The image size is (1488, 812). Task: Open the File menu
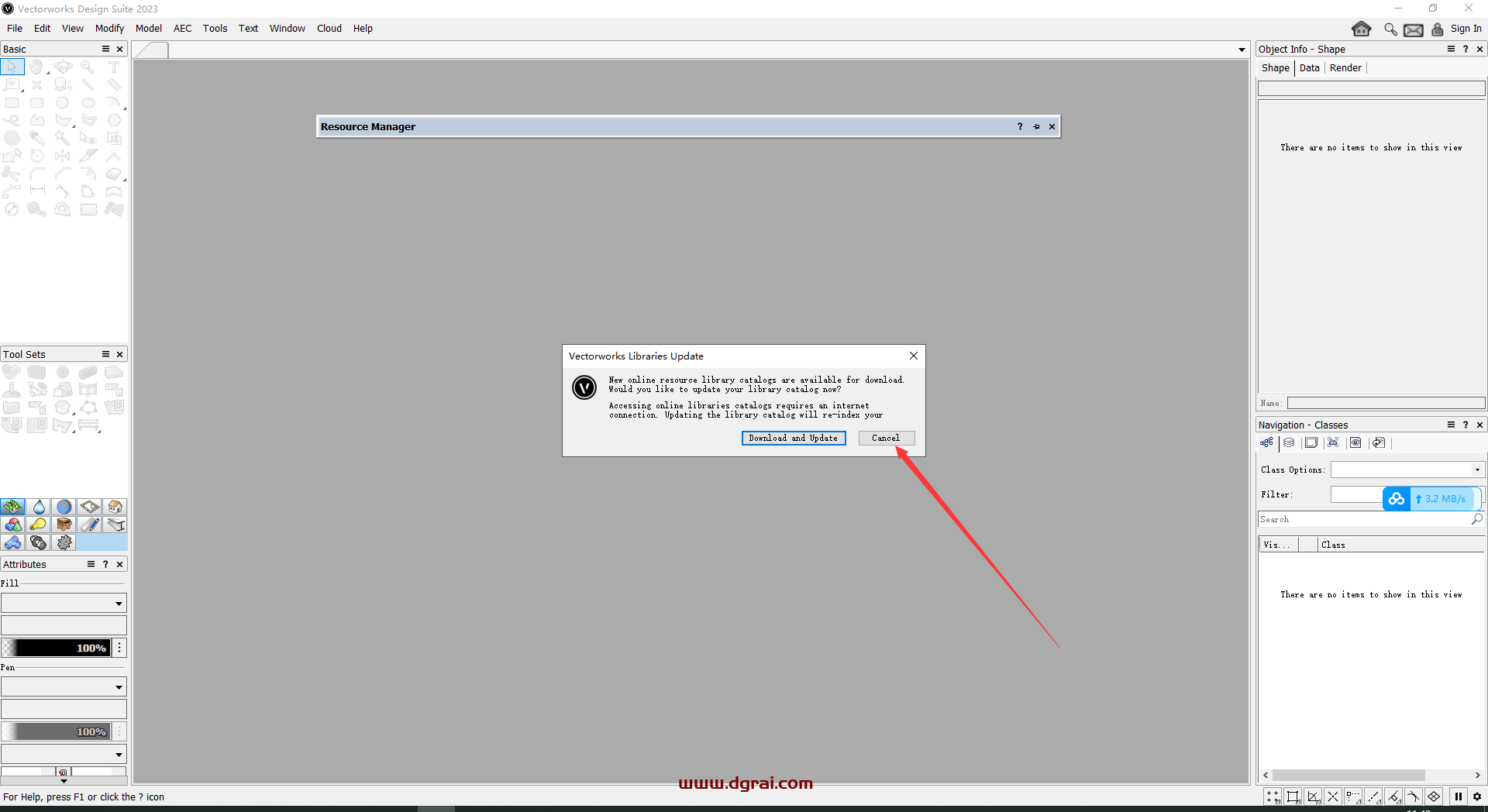tap(15, 28)
